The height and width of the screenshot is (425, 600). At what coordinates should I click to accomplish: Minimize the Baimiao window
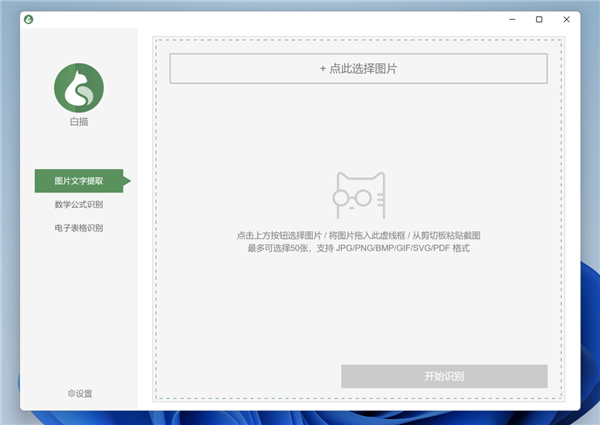pos(512,19)
